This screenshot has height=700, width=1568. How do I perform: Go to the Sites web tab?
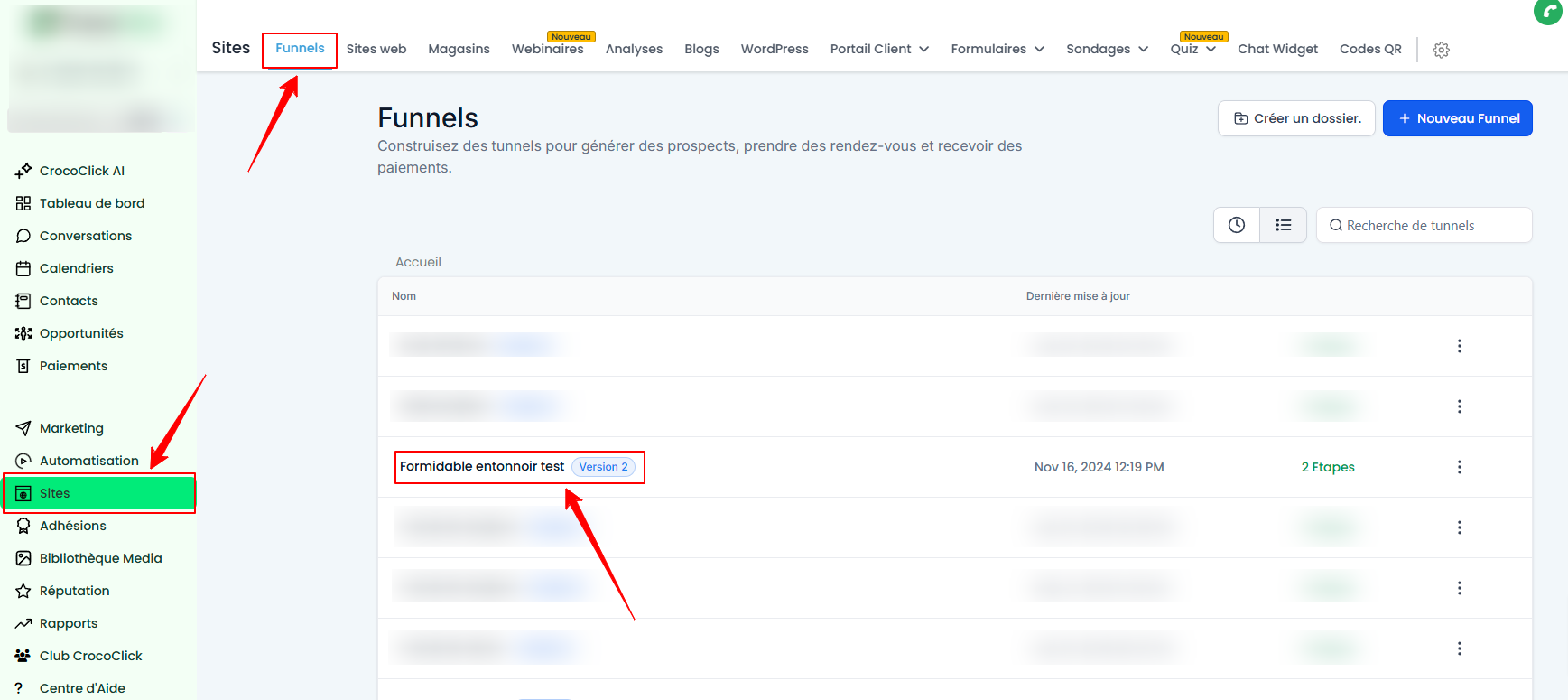click(376, 49)
